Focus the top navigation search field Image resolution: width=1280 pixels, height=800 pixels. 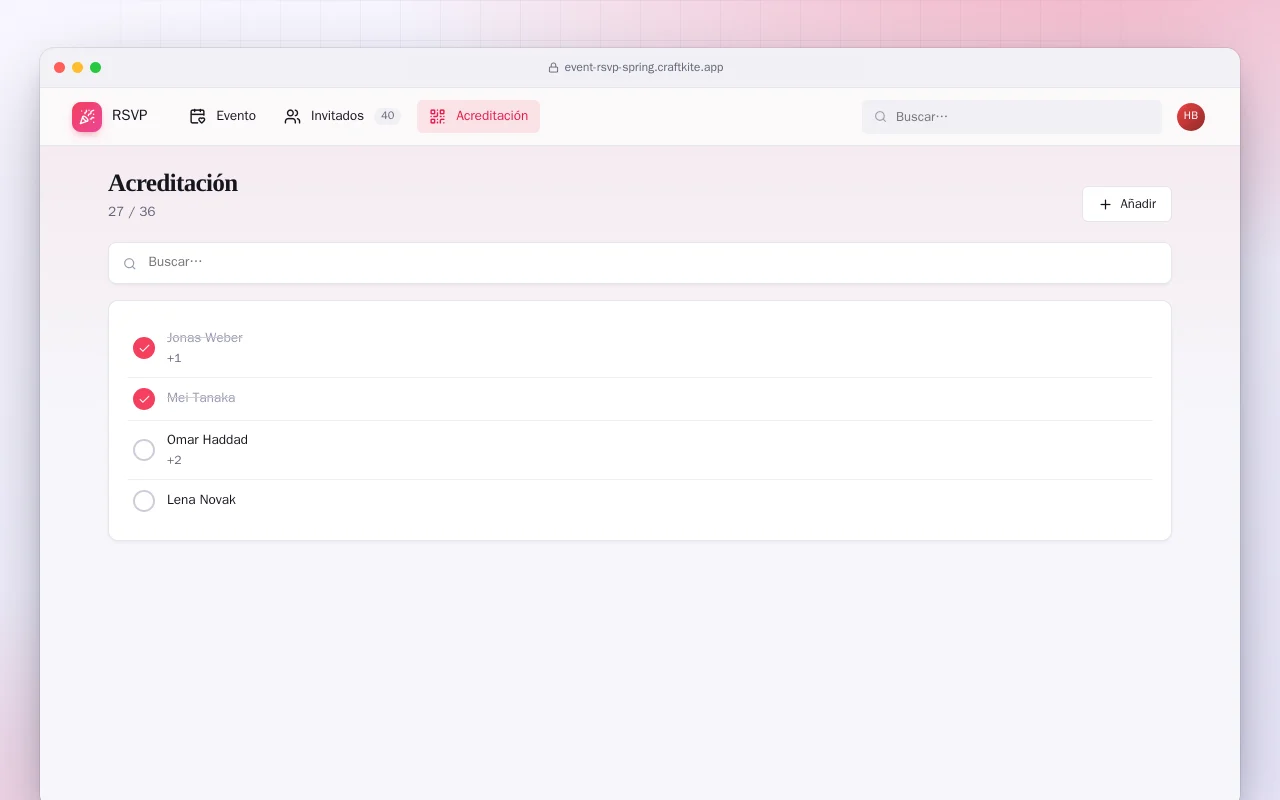click(1012, 117)
